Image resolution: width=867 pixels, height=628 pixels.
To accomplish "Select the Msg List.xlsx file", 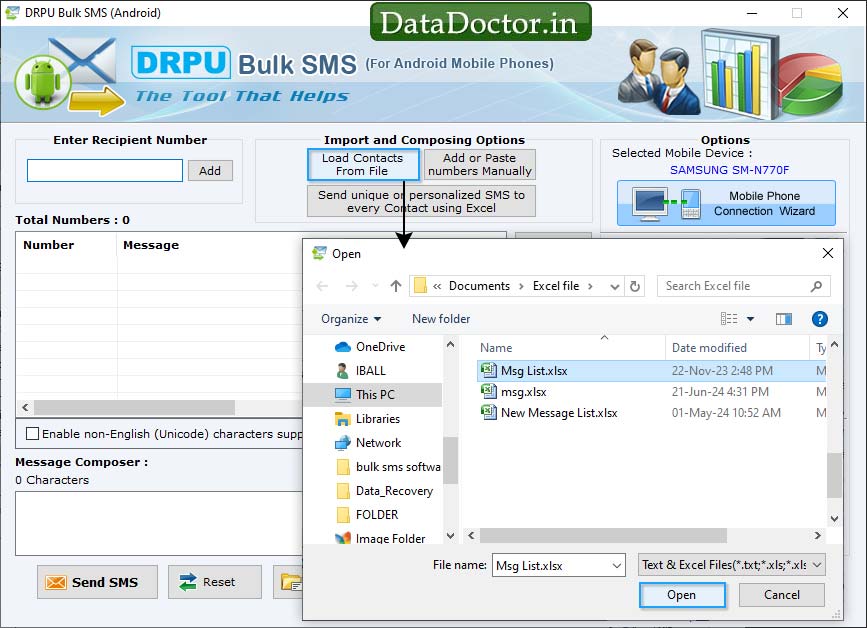I will pos(651,370).
